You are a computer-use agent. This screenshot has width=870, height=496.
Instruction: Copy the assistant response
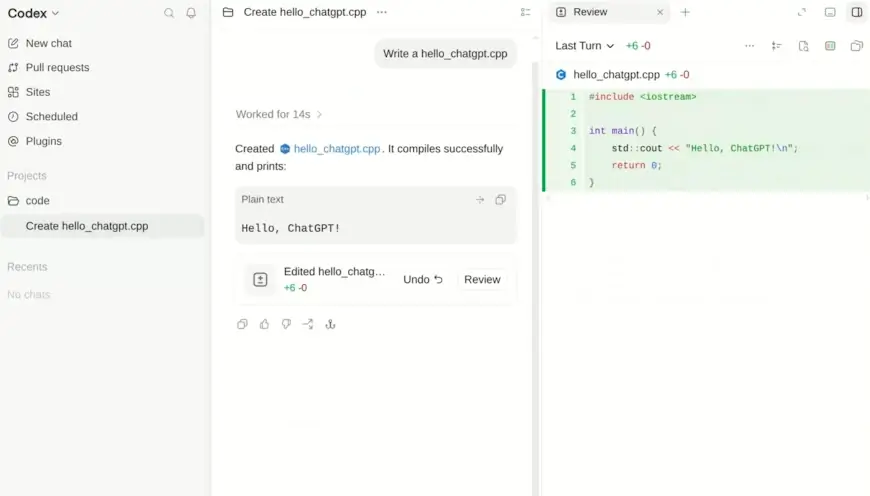pyautogui.click(x=242, y=325)
